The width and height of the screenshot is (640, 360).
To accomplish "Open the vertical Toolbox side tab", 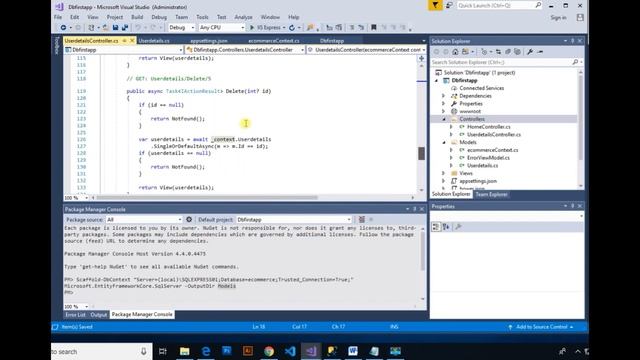I will coord(57,46).
